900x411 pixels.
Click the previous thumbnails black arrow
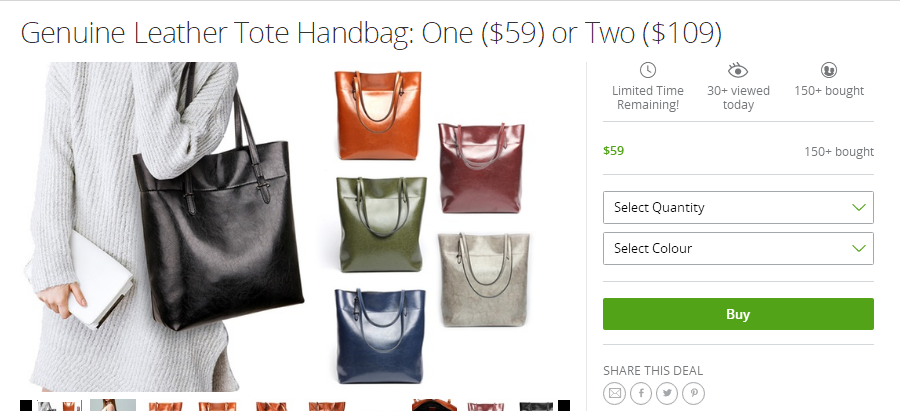coord(26,405)
